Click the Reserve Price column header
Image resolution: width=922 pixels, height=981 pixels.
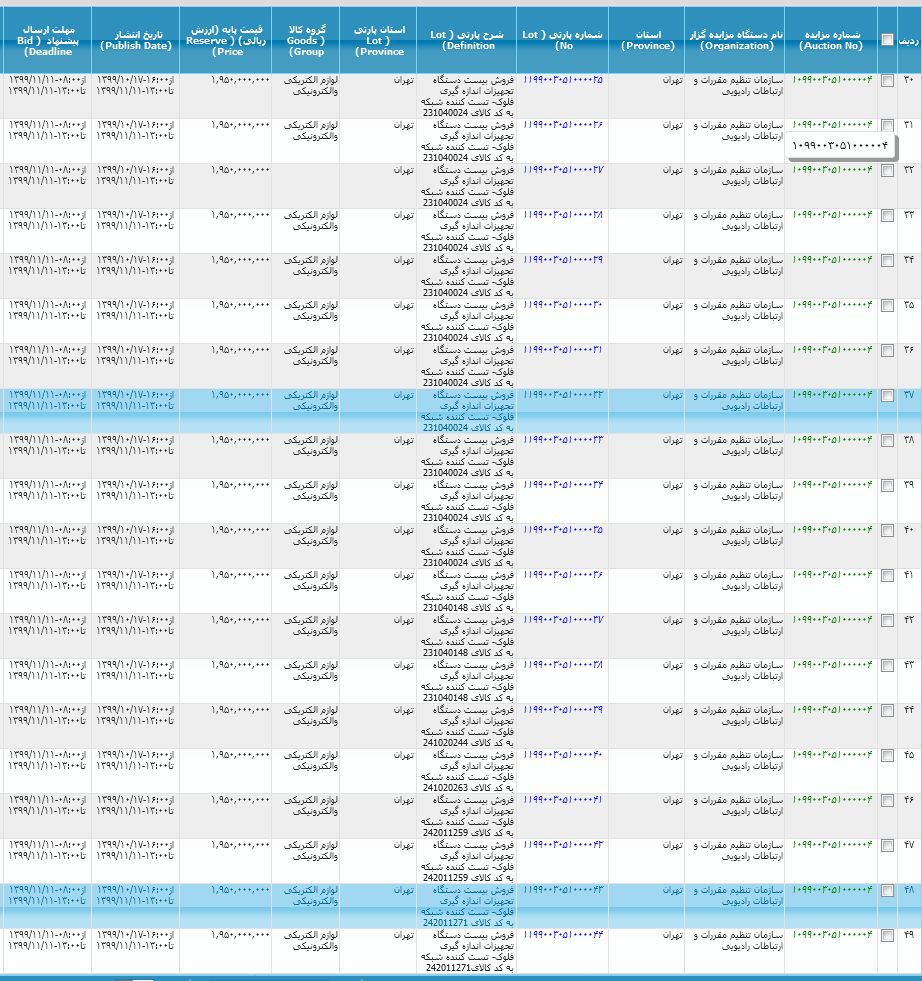226,40
